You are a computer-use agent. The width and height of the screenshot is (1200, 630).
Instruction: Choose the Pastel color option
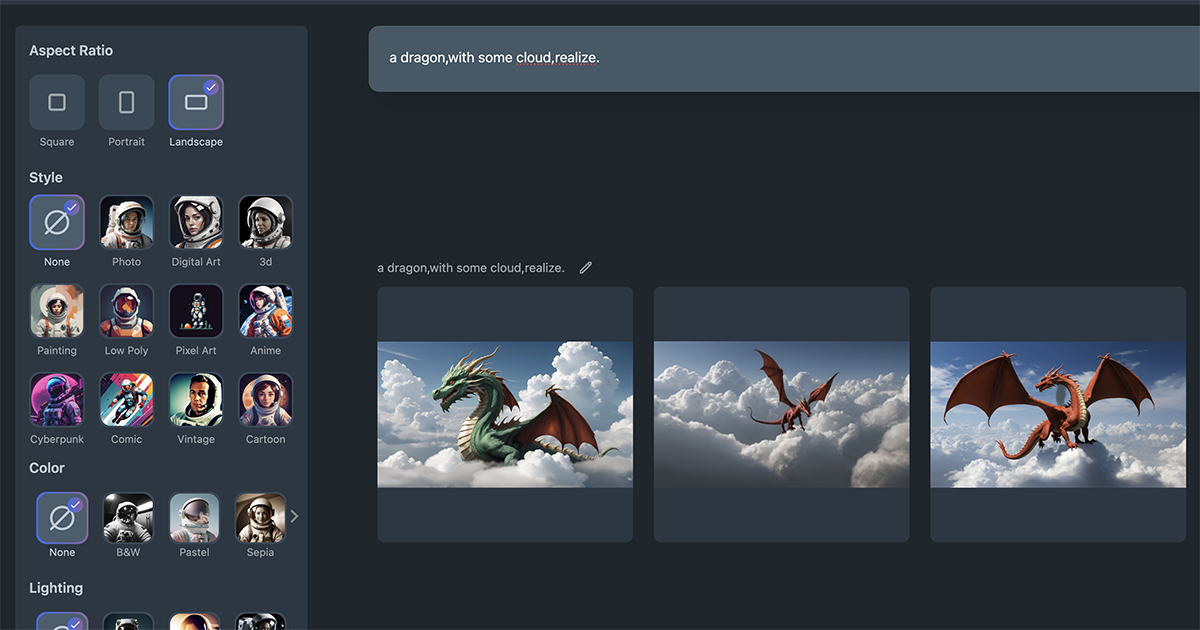pyautogui.click(x=194, y=517)
